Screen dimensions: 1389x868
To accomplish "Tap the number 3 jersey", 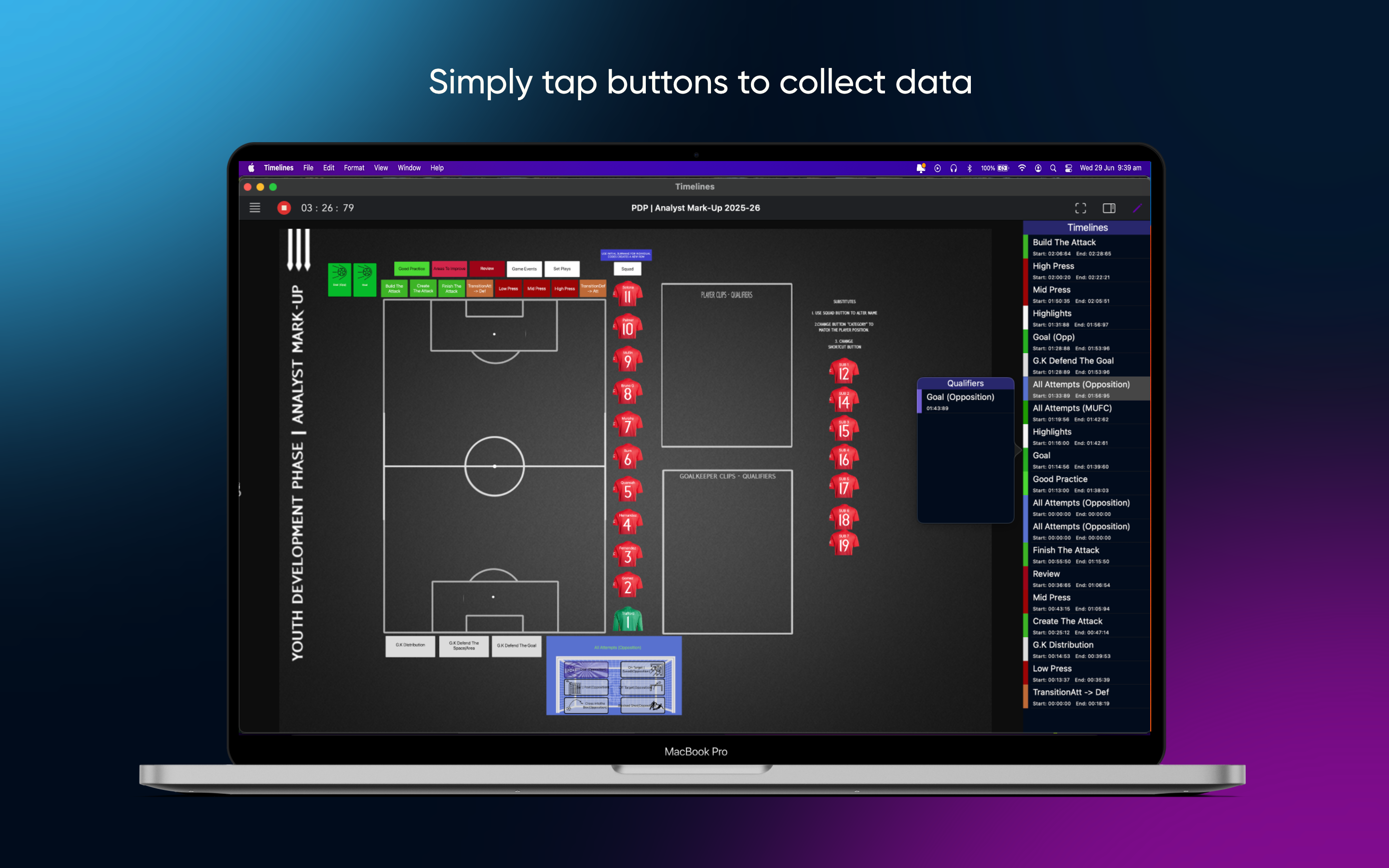I will pos(627,555).
